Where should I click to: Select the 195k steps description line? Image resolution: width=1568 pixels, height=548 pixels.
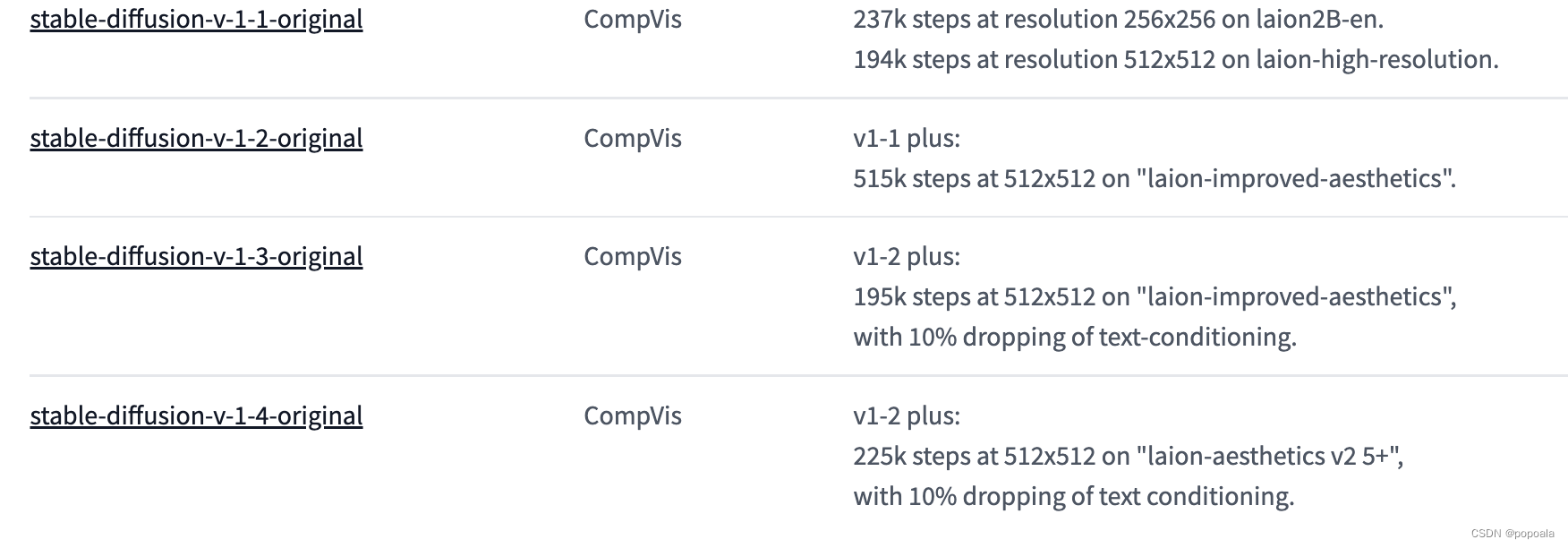pos(1155,296)
